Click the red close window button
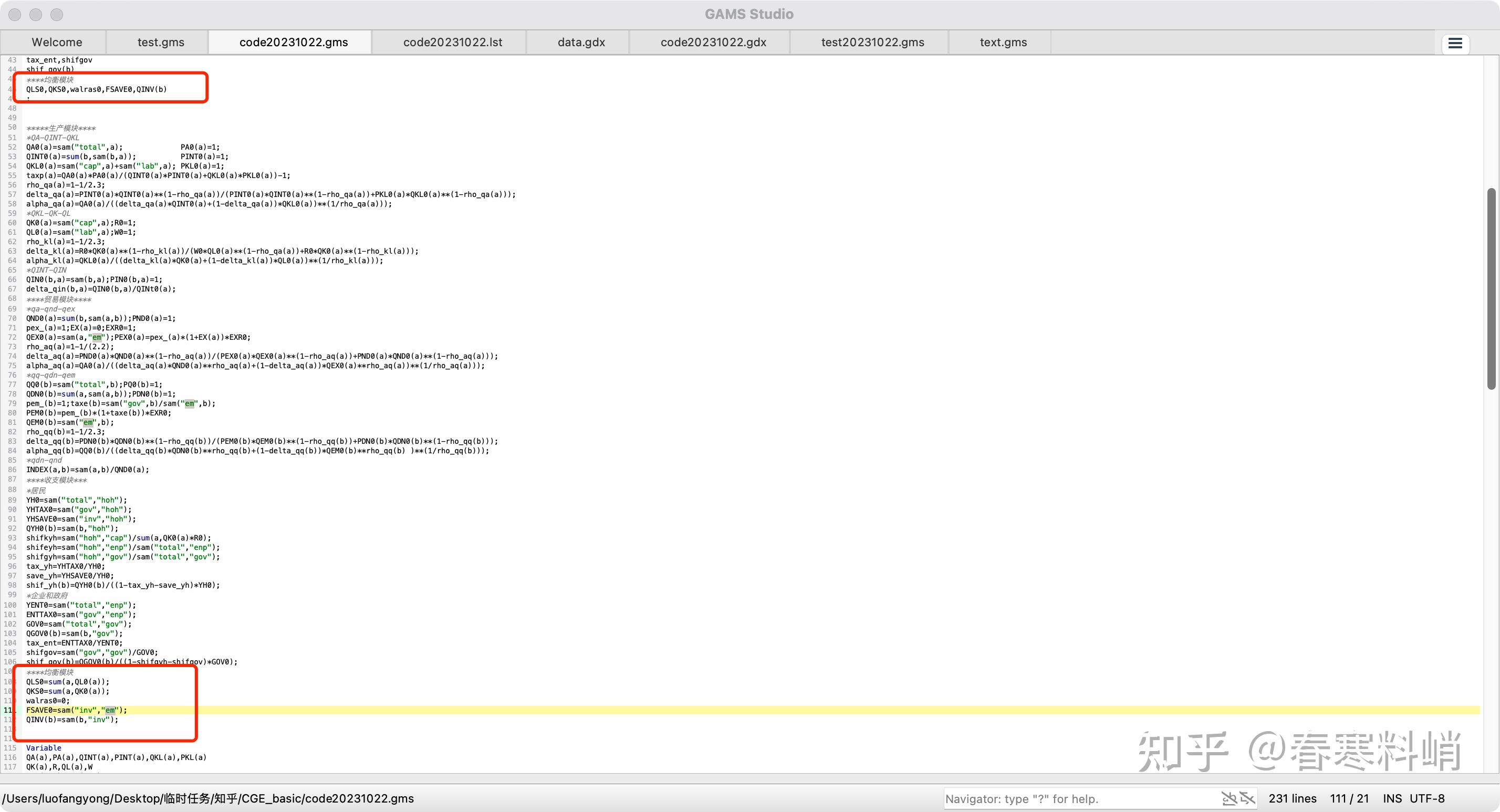 click(x=15, y=15)
